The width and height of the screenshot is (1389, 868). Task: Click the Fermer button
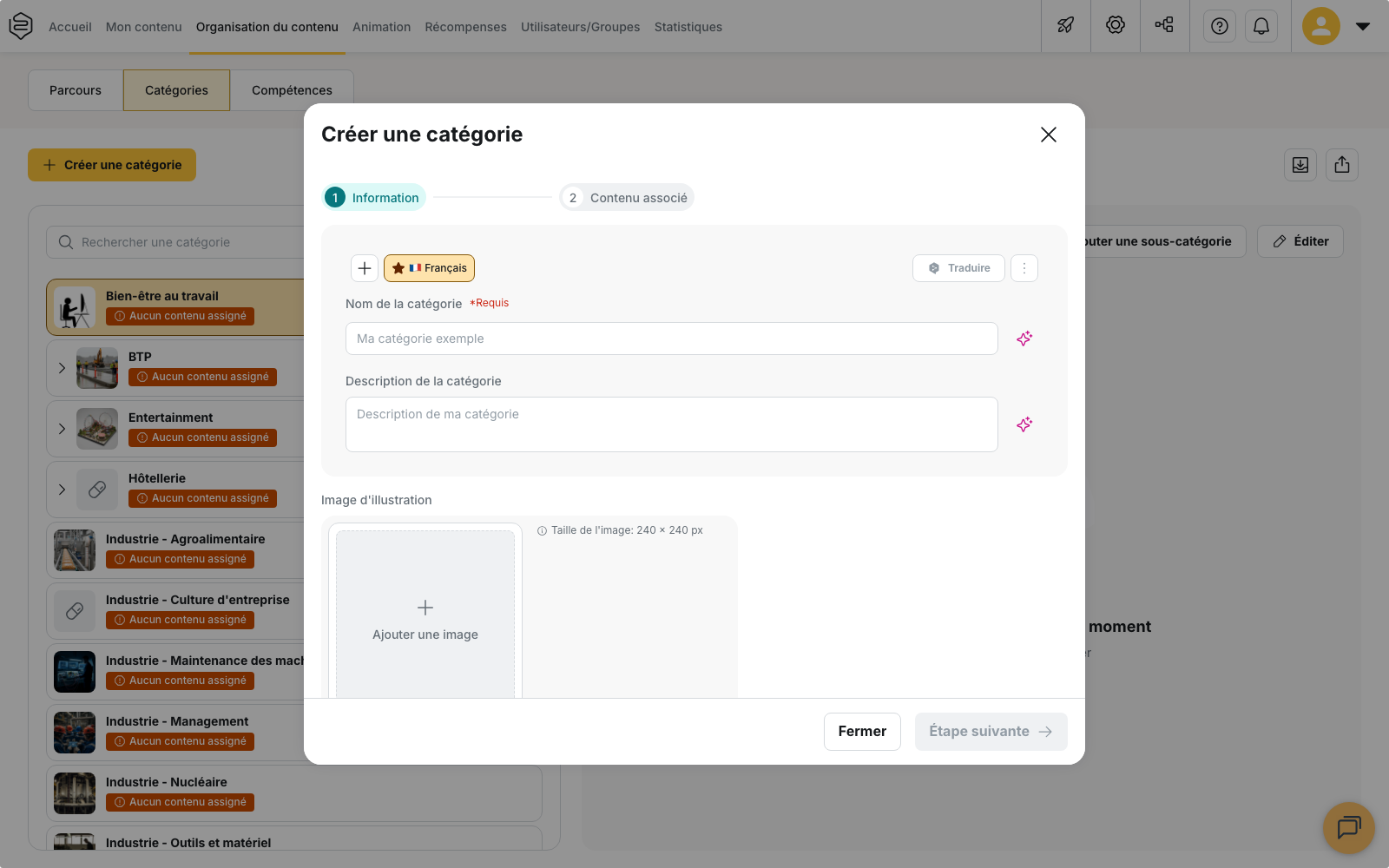click(x=862, y=732)
